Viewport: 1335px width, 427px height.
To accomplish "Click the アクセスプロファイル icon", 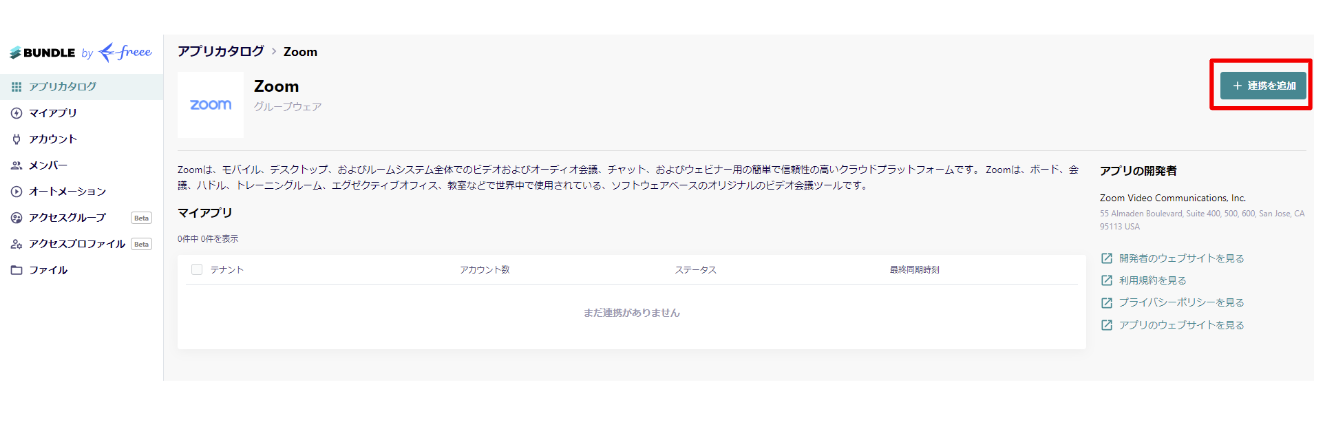I will click(x=16, y=243).
